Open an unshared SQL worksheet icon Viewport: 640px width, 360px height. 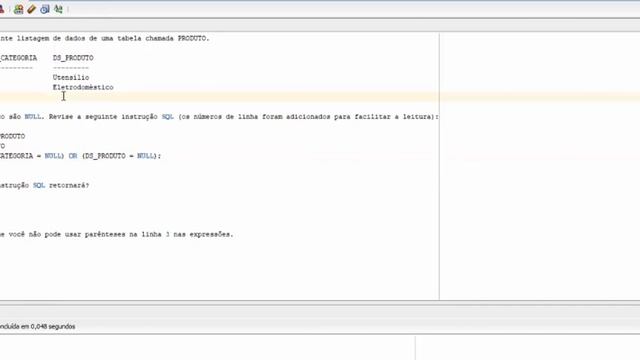pos(18,9)
